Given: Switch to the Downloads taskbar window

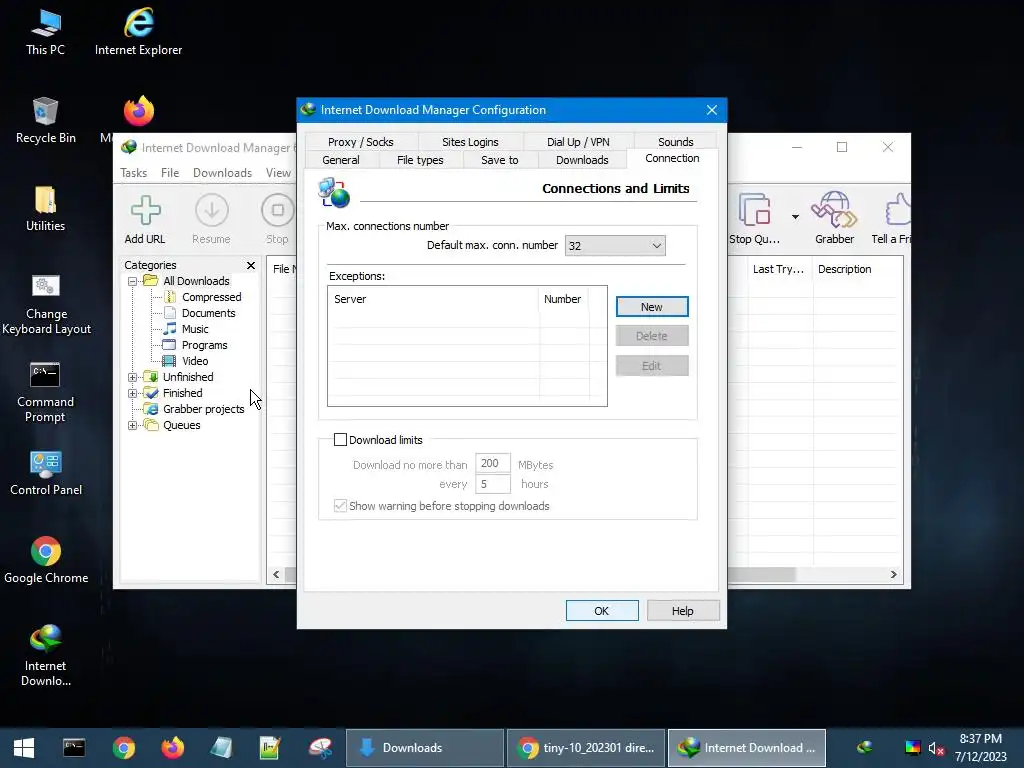Looking at the screenshot, I should pyautogui.click(x=424, y=748).
